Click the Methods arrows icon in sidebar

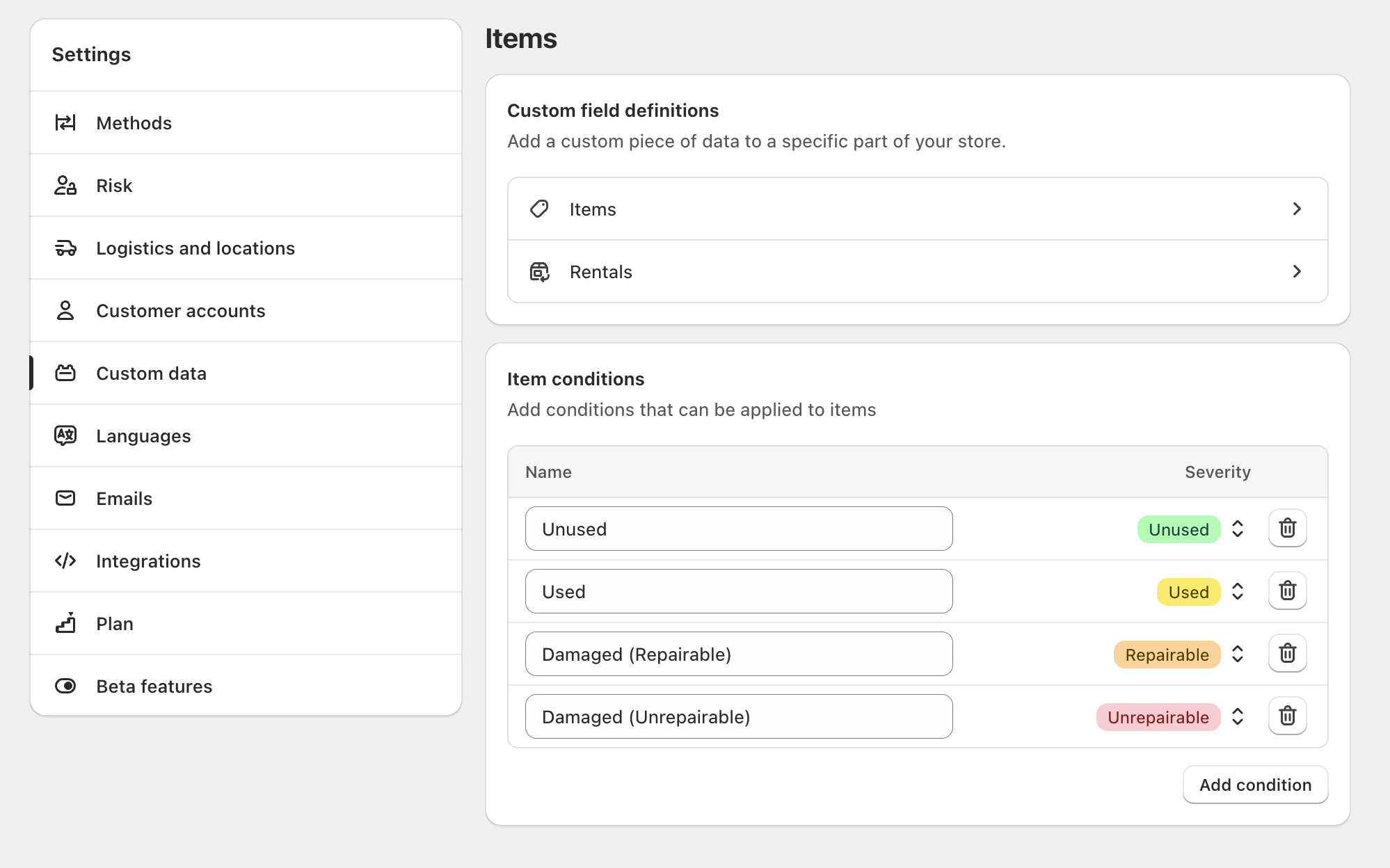[x=65, y=123]
